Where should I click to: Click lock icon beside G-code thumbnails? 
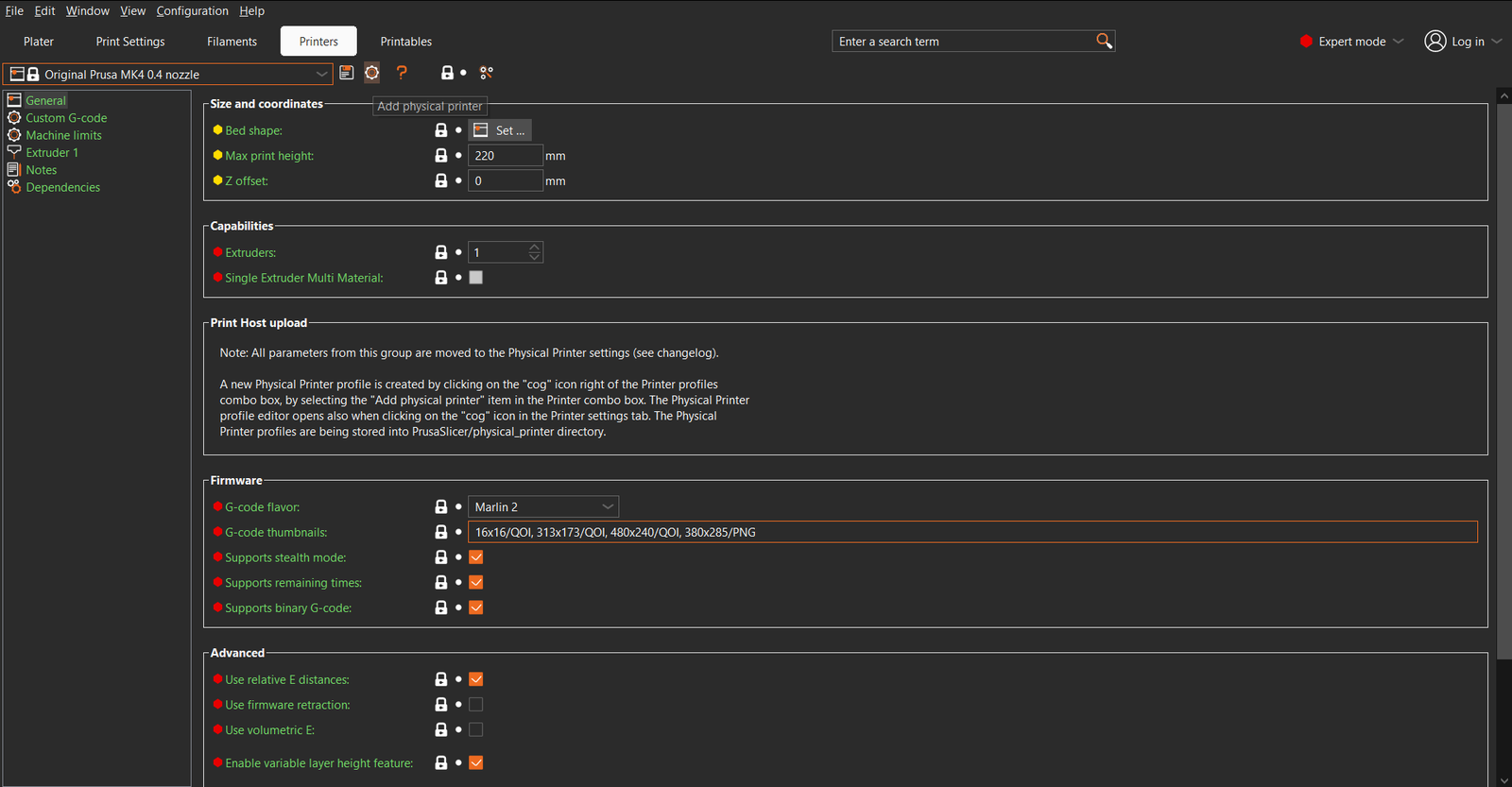point(441,532)
